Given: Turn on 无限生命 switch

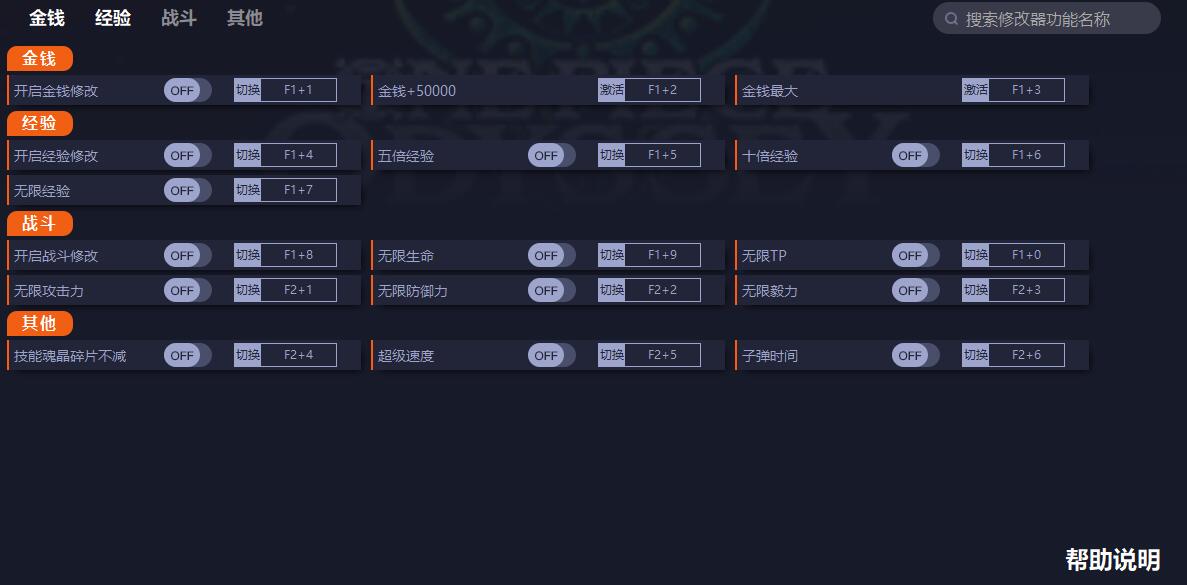Looking at the screenshot, I should point(551,256).
